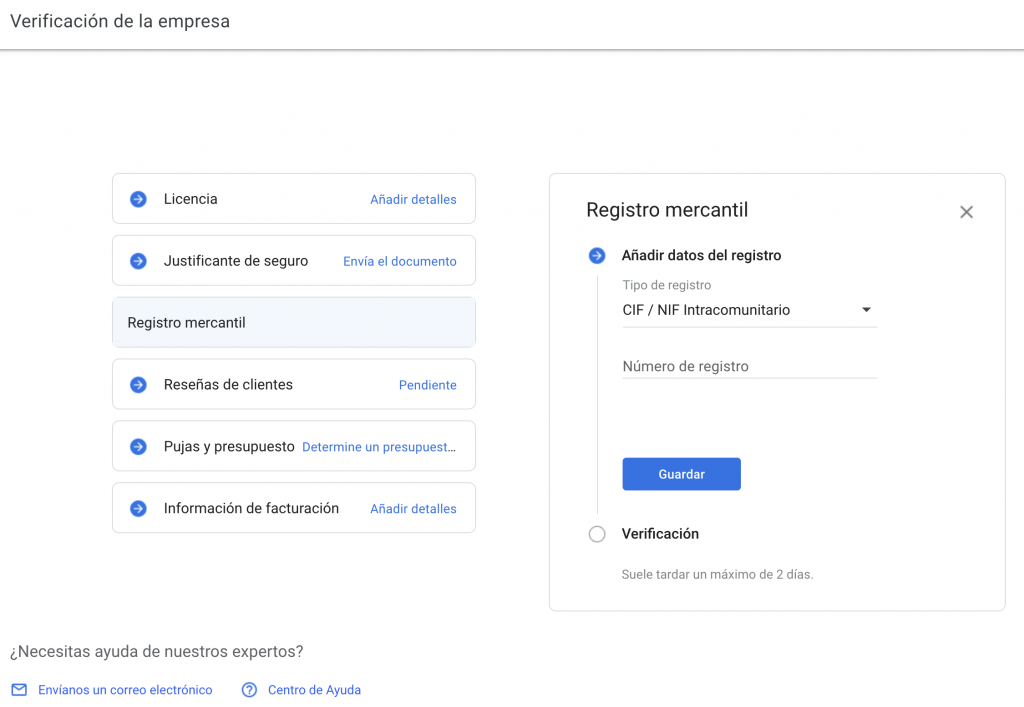1024x707 pixels.
Task: Click the question mark help icon
Action: [x=249, y=690]
